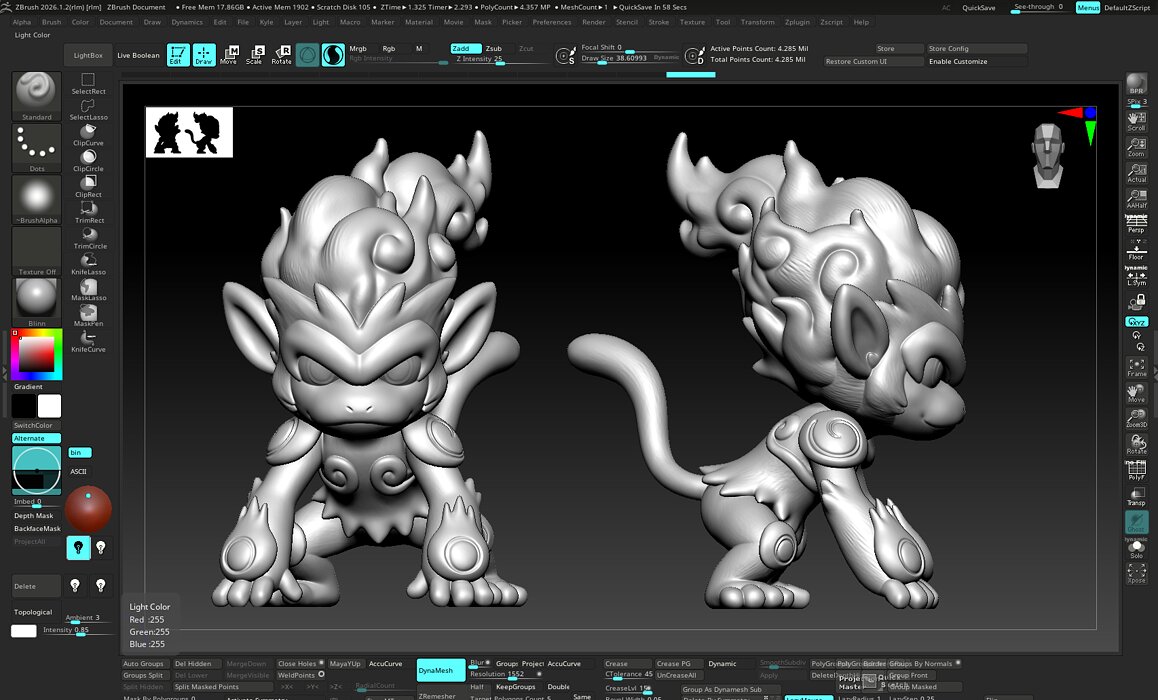The height and width of the screenshot is (700, 1158).
Task: Select the white main color swatch
Action: tap(49, 406)
